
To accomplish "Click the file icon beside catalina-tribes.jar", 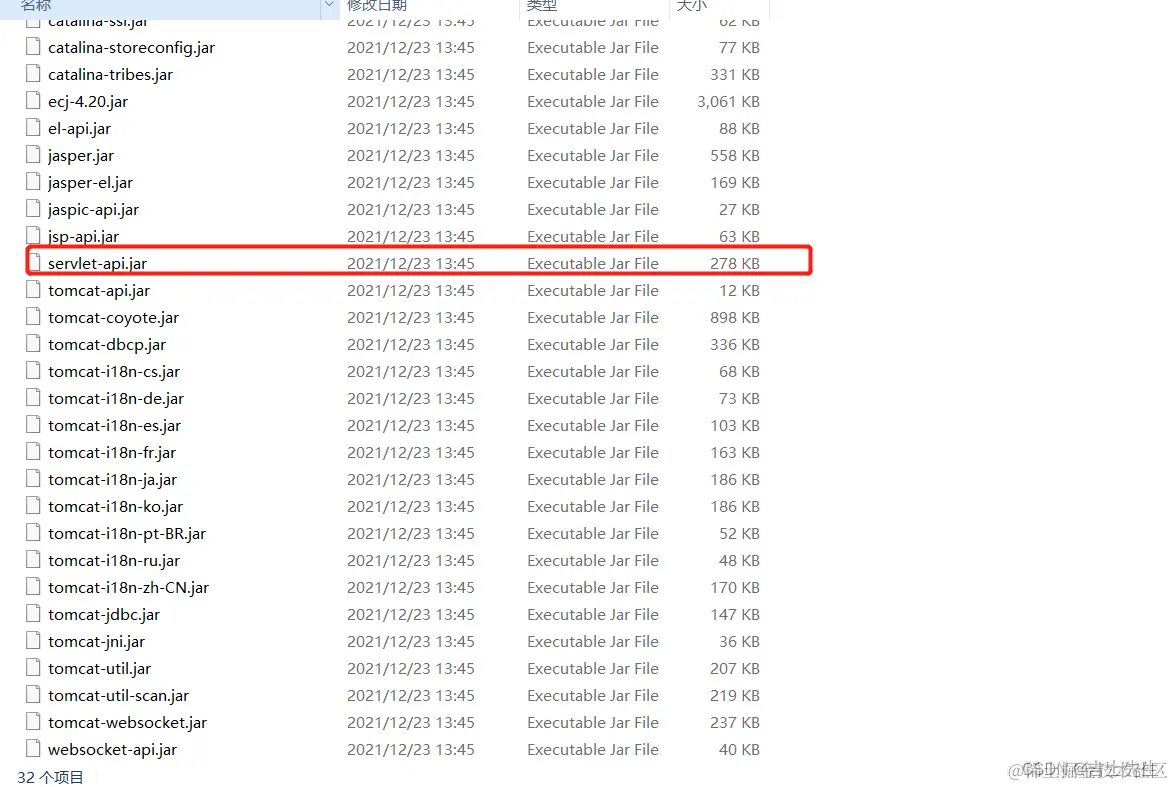I will 33,74.
